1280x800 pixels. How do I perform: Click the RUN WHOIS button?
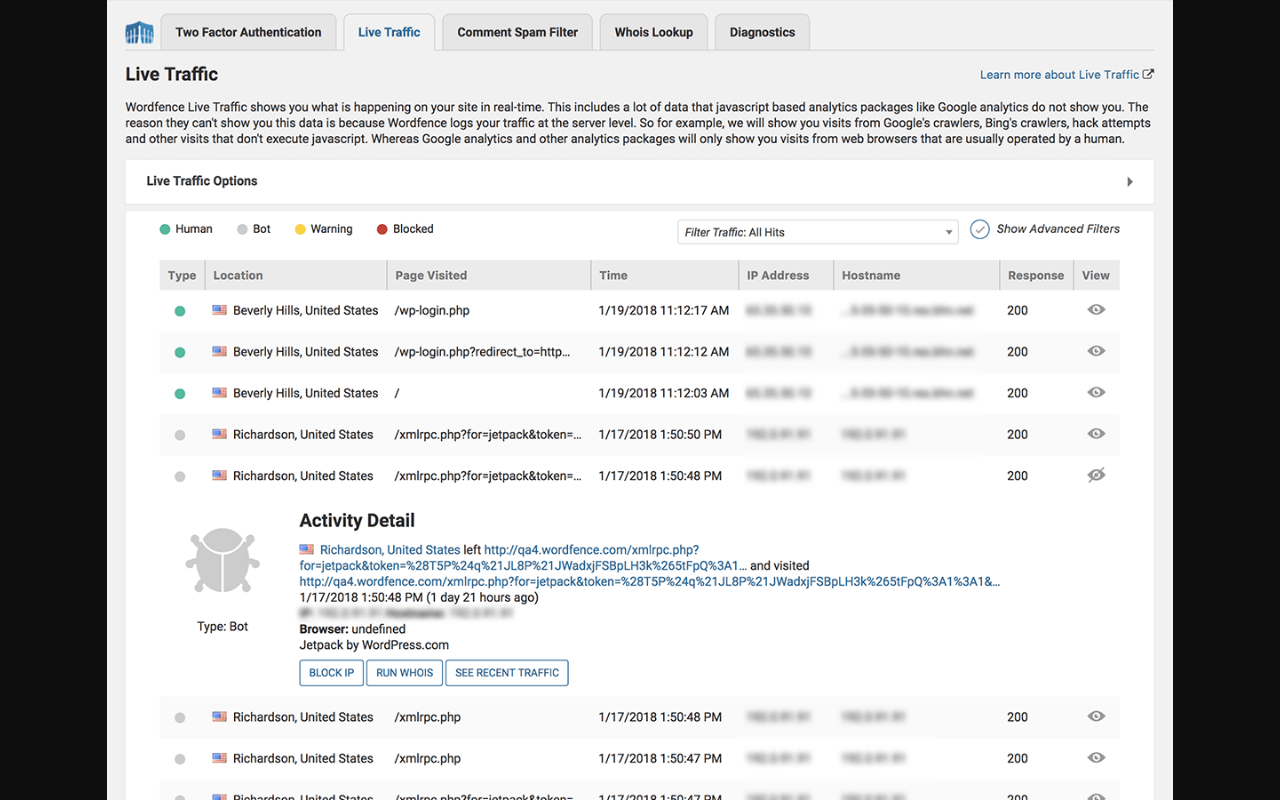(404, 673)
